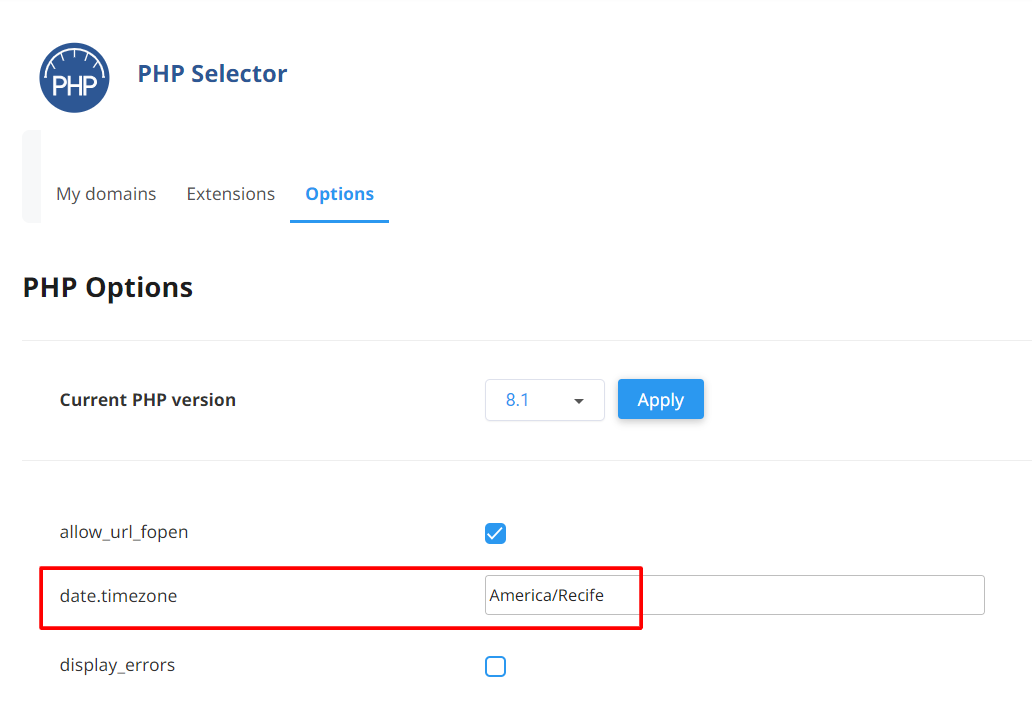Switch to the My domains tab
The height and width of the screenshot is (709, 1032).
pos(106,194)
